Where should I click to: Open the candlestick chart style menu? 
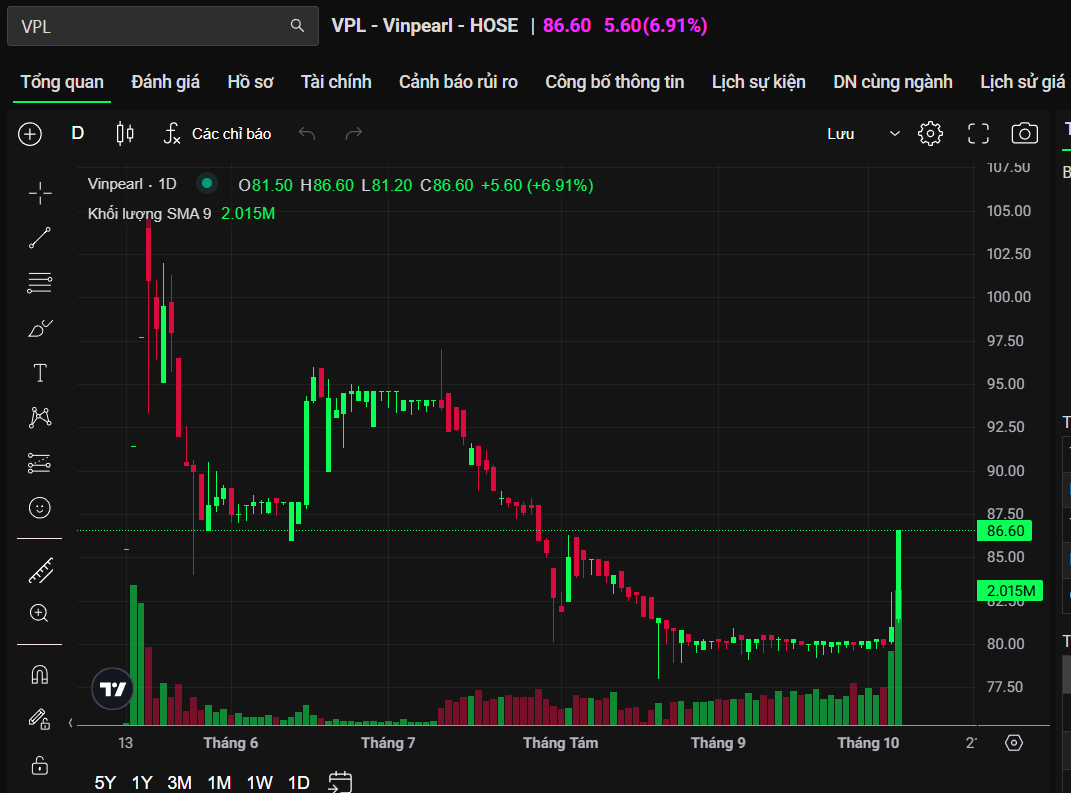click(x=125, y=133)
